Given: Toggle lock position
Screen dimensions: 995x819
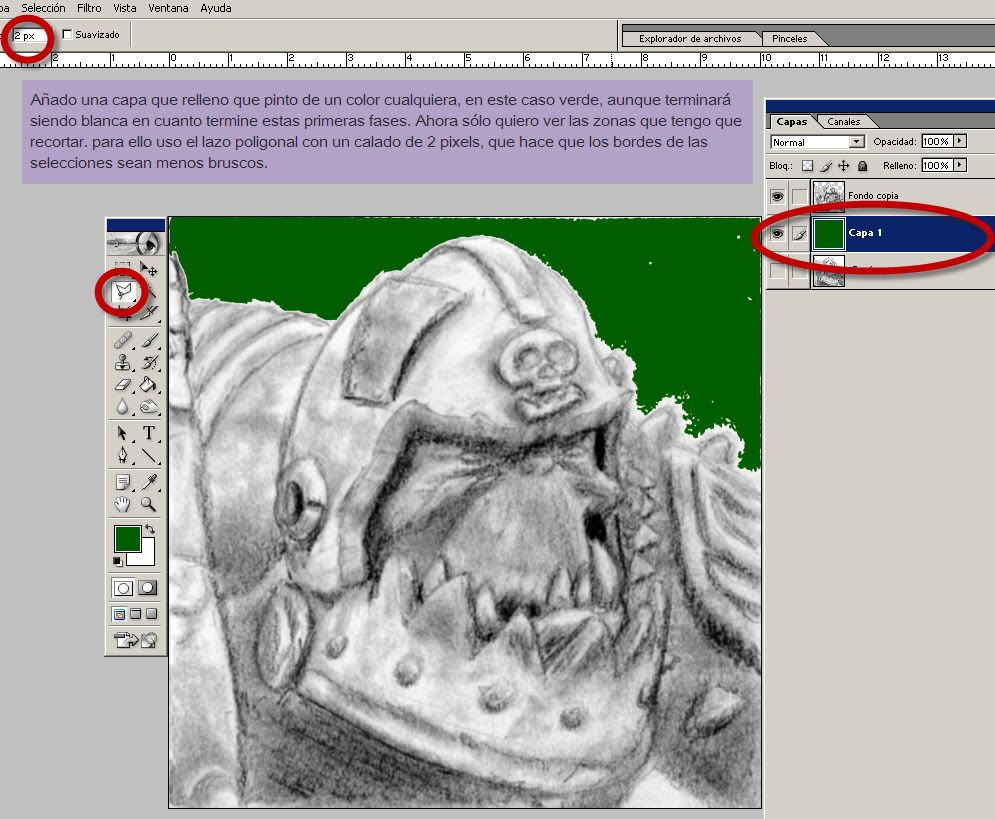Looking at the screenshot, I should click(843, 166).
